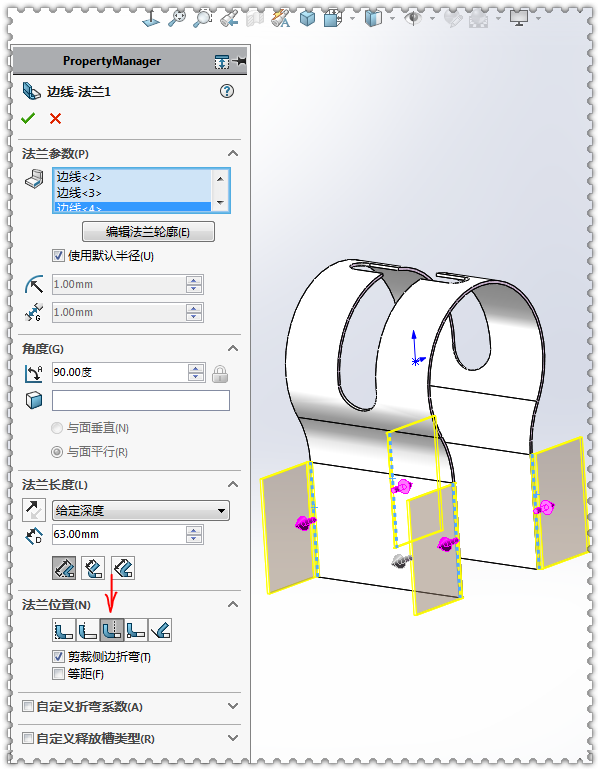Image resolution: width=600 pixels, height=771 pixels.
Task: Click Edit Appearance icon
Action: point(453,19)
